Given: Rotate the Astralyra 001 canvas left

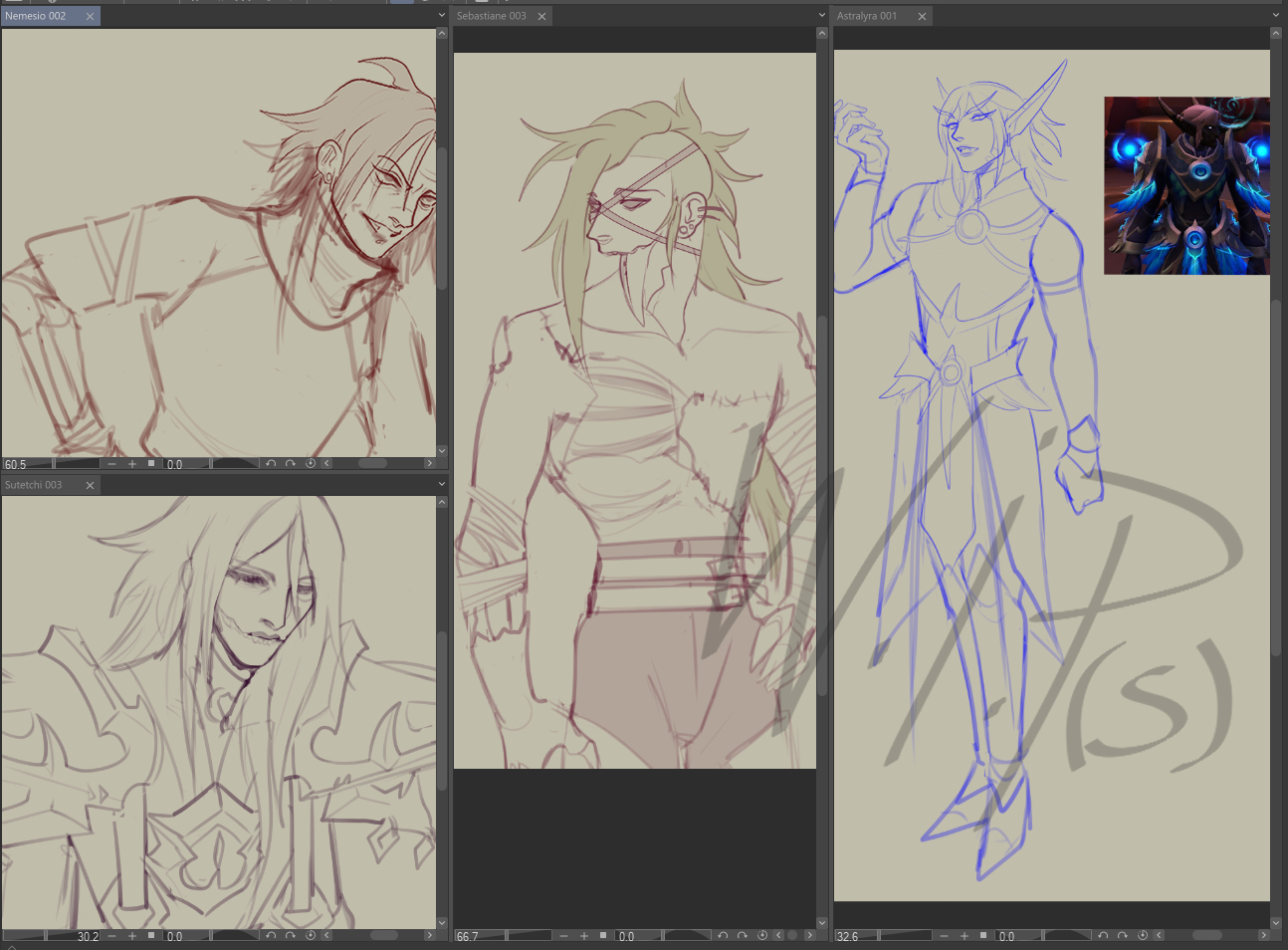Looking at the screenshot, I should pyautogui.click(x=1103, y=936).
